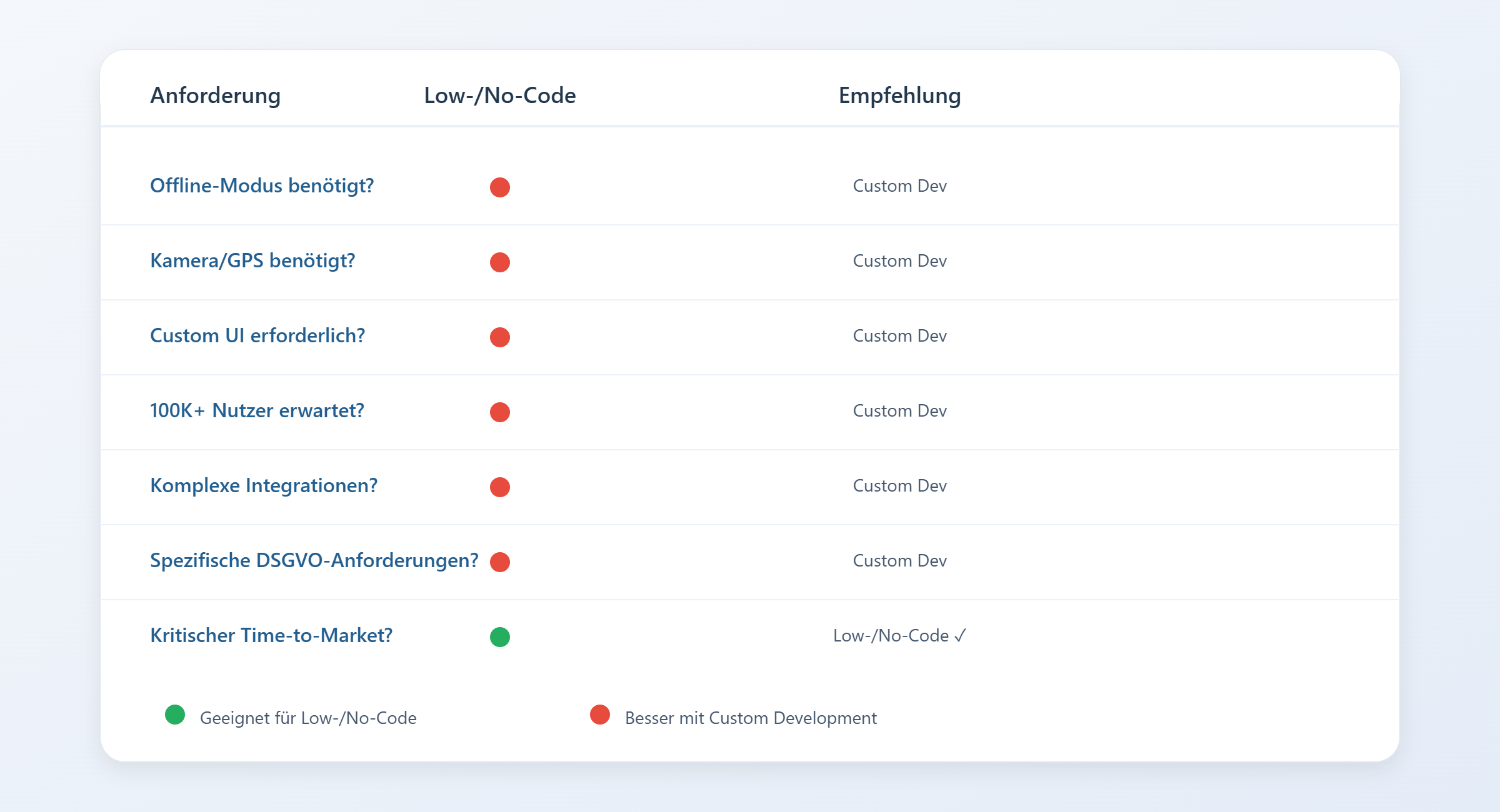The width and height of the screenshot is (1500, 812).
Task: Click red legend dot for Custom Development
Action: [x=600, y=714]
